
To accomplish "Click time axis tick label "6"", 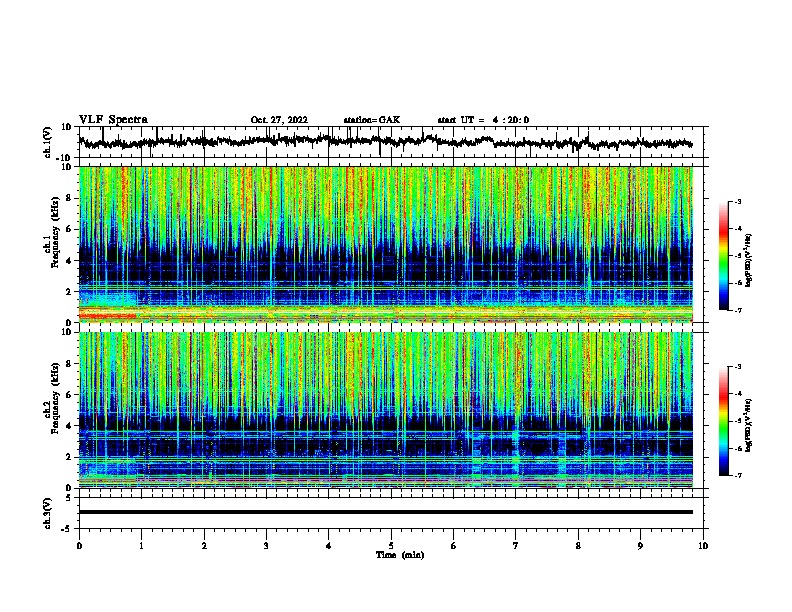I will (454, 546).
